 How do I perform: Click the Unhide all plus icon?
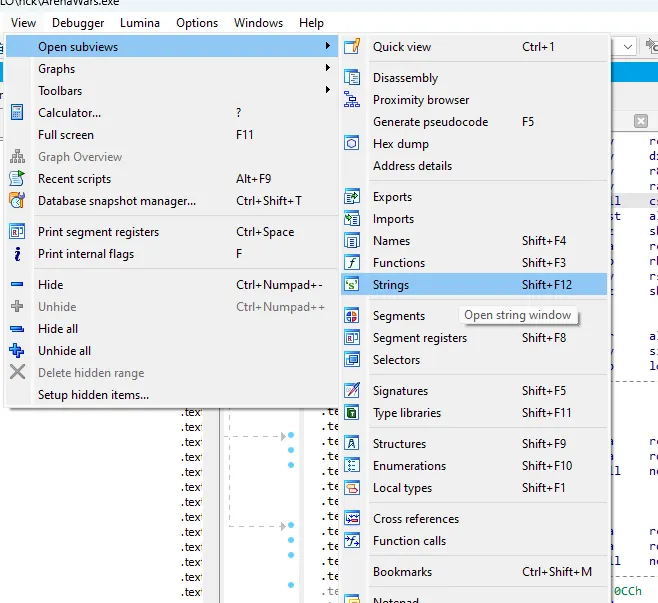pos(17,351)
